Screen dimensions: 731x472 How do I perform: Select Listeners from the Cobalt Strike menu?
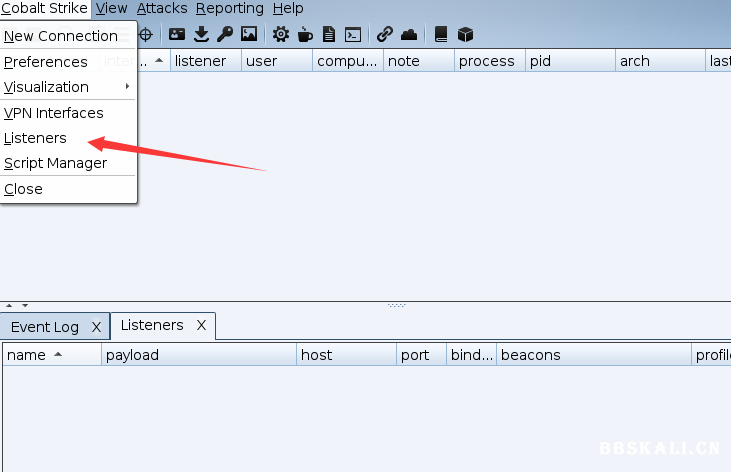[36, 138]
